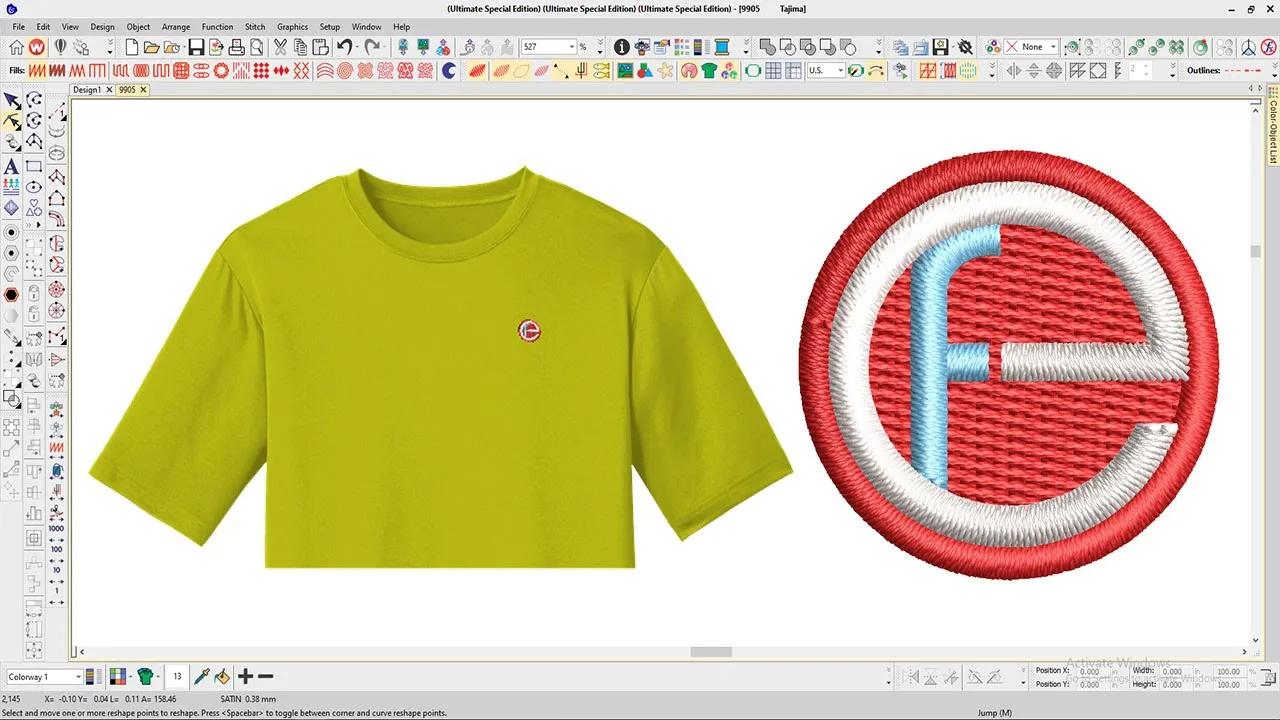Click the grid display icon

772,71
